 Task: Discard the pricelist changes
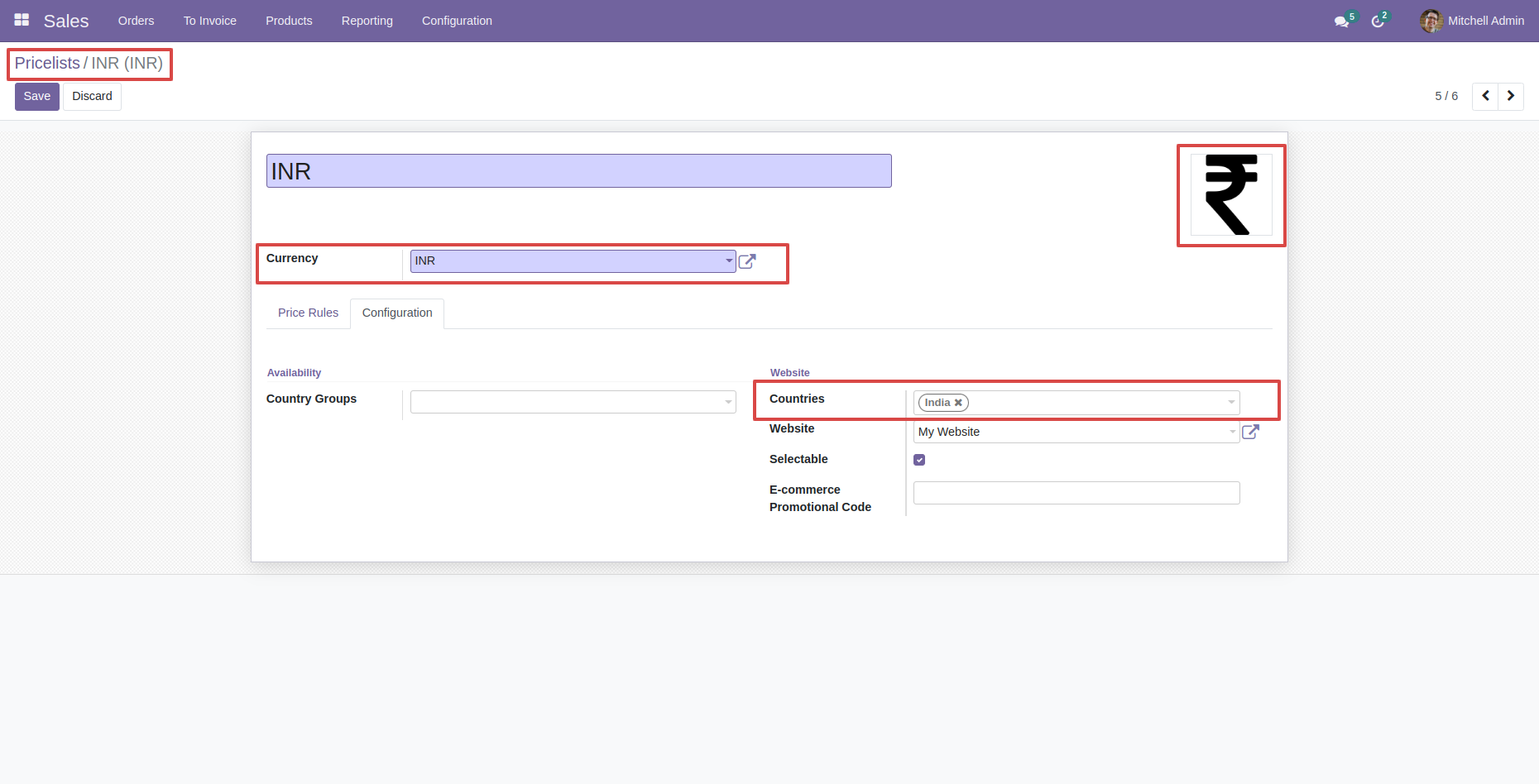(x=92, y=96)
